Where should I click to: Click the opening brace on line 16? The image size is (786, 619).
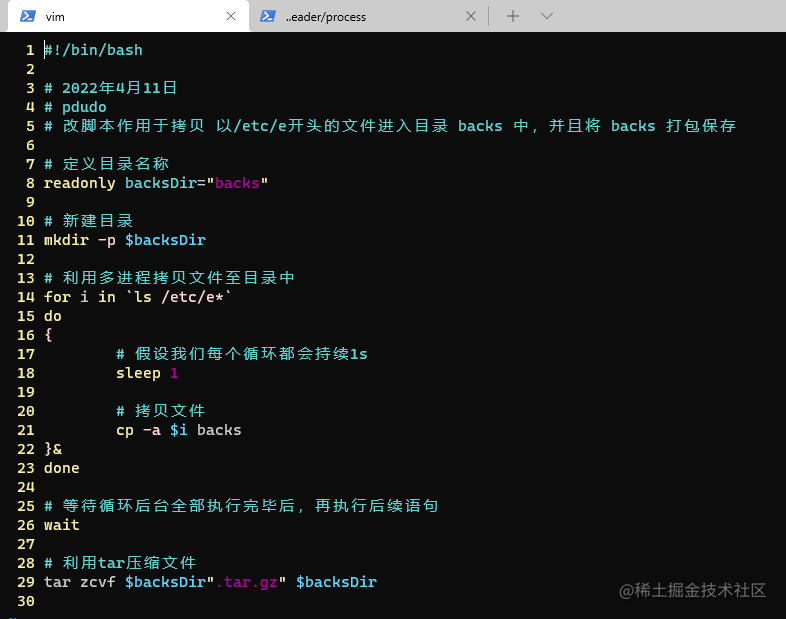click(x=48, y=335)
